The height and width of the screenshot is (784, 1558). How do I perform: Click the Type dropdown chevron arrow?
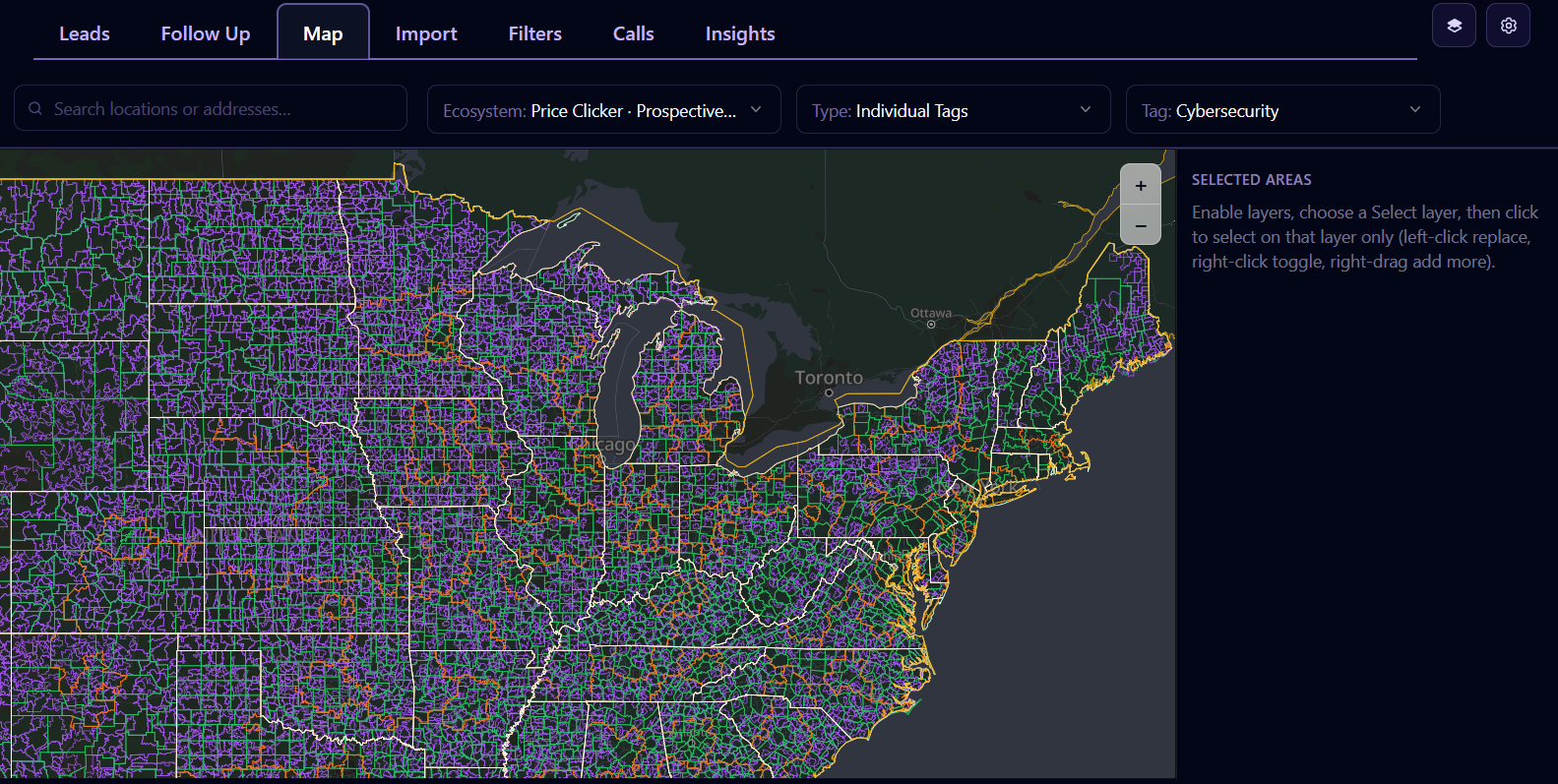point(1086,109)
